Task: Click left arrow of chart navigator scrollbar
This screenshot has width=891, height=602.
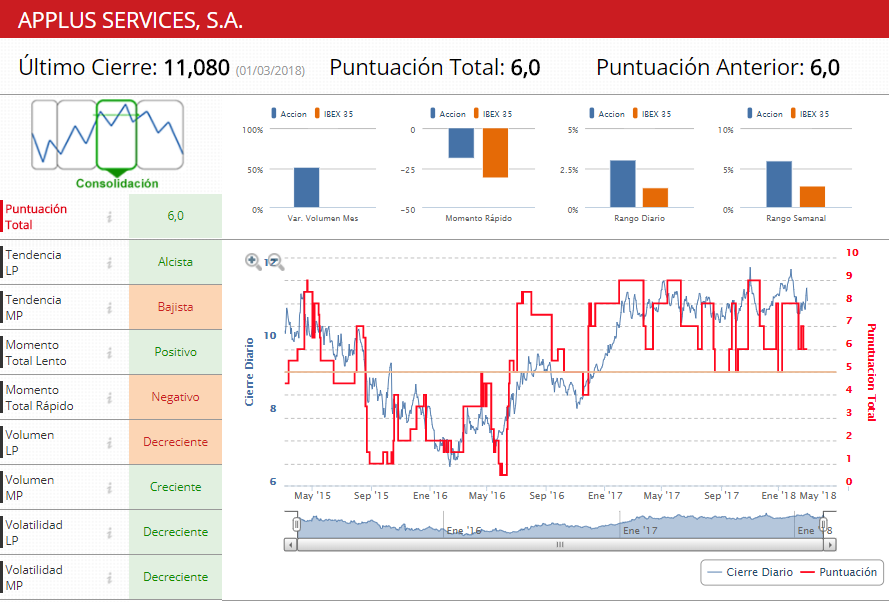Action: [x=290, y=545]
